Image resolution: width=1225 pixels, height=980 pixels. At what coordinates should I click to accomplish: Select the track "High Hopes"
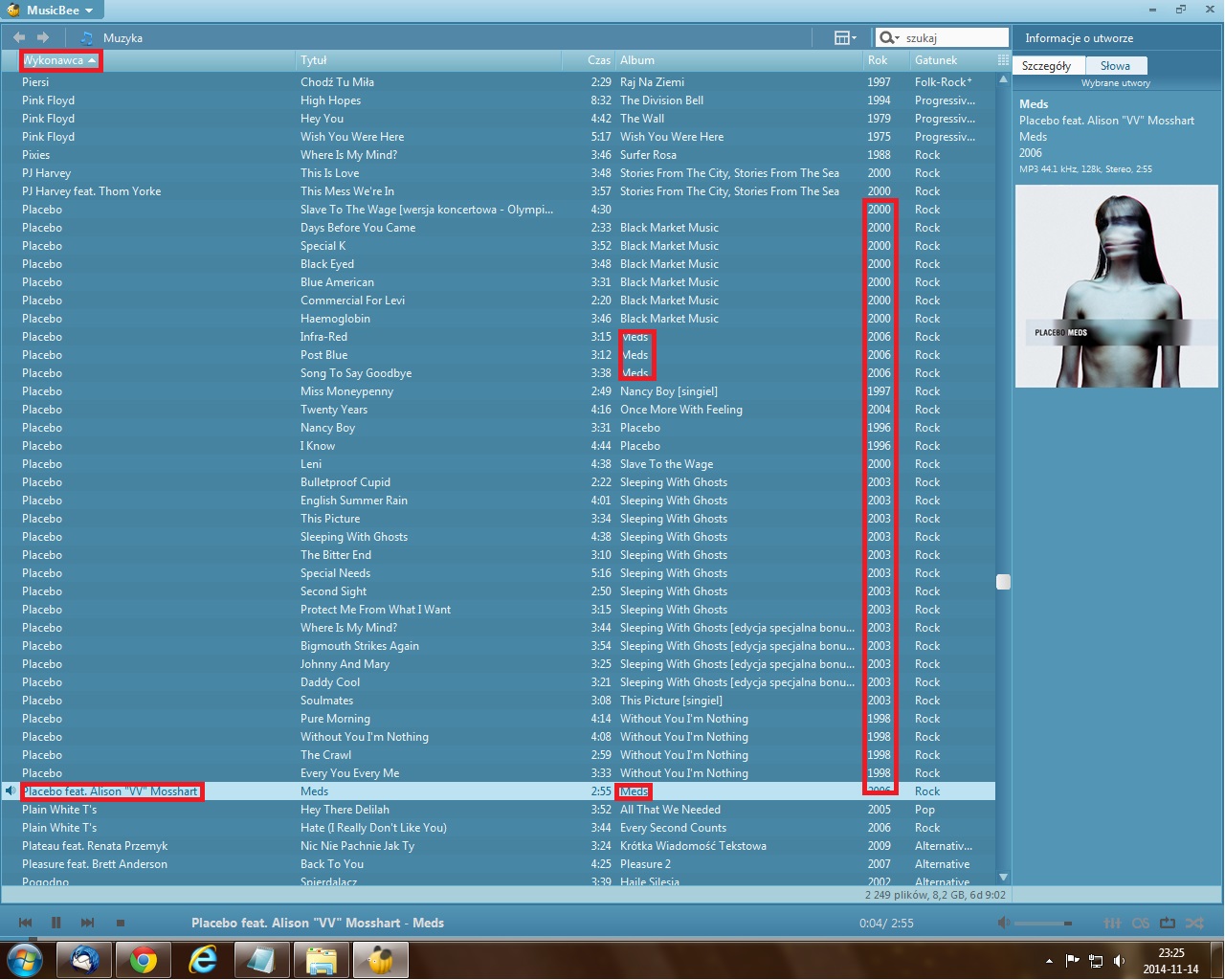pyautogui.click(x=331, y=100)
